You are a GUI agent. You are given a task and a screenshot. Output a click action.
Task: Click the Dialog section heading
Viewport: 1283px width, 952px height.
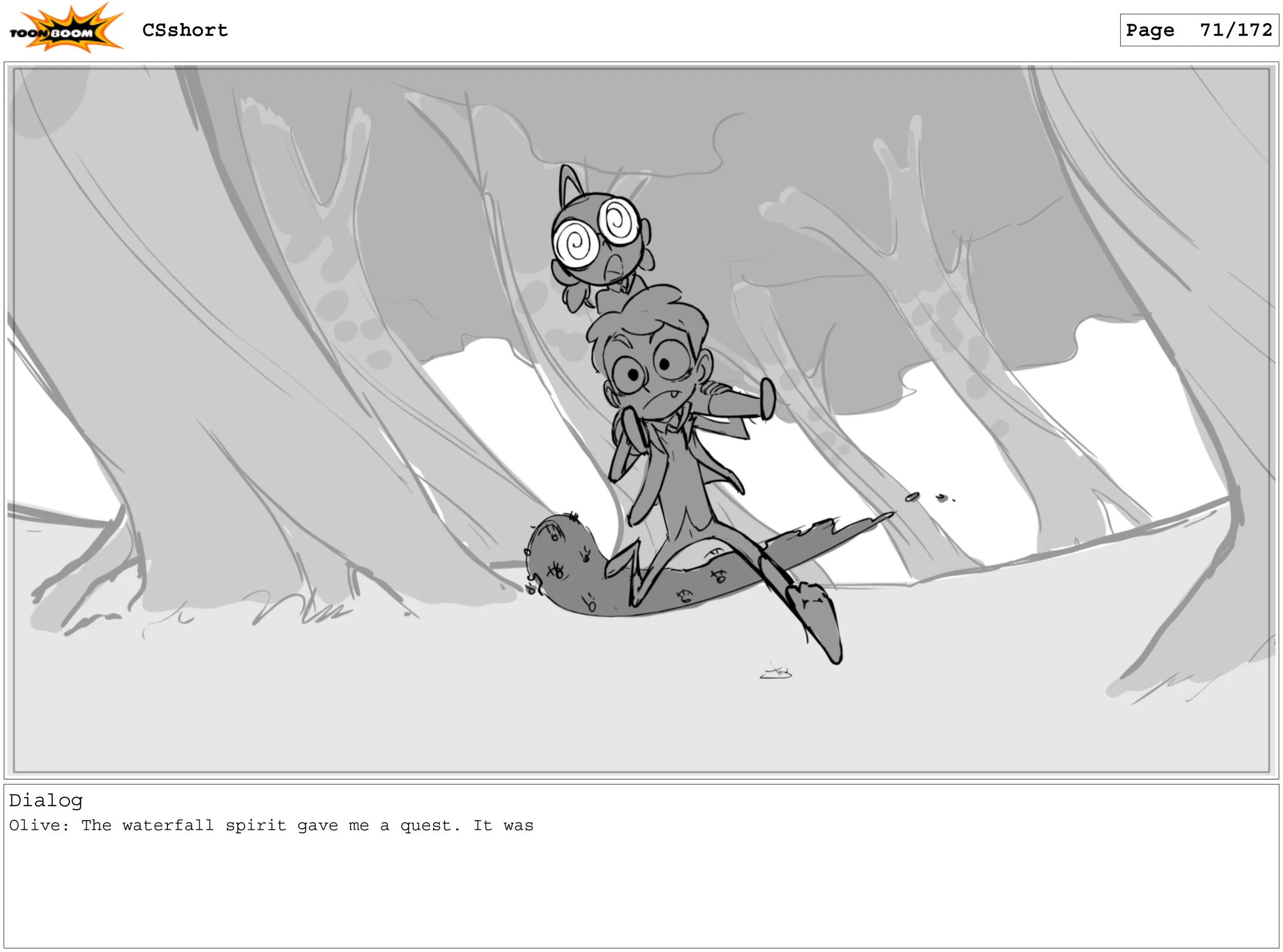tap(46, 801)
